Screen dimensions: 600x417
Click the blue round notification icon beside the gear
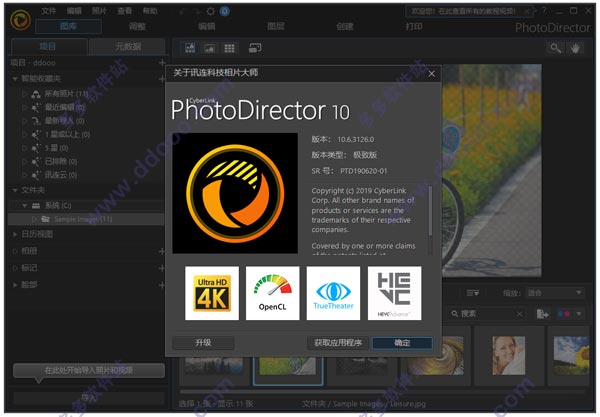tap(225, 11)
